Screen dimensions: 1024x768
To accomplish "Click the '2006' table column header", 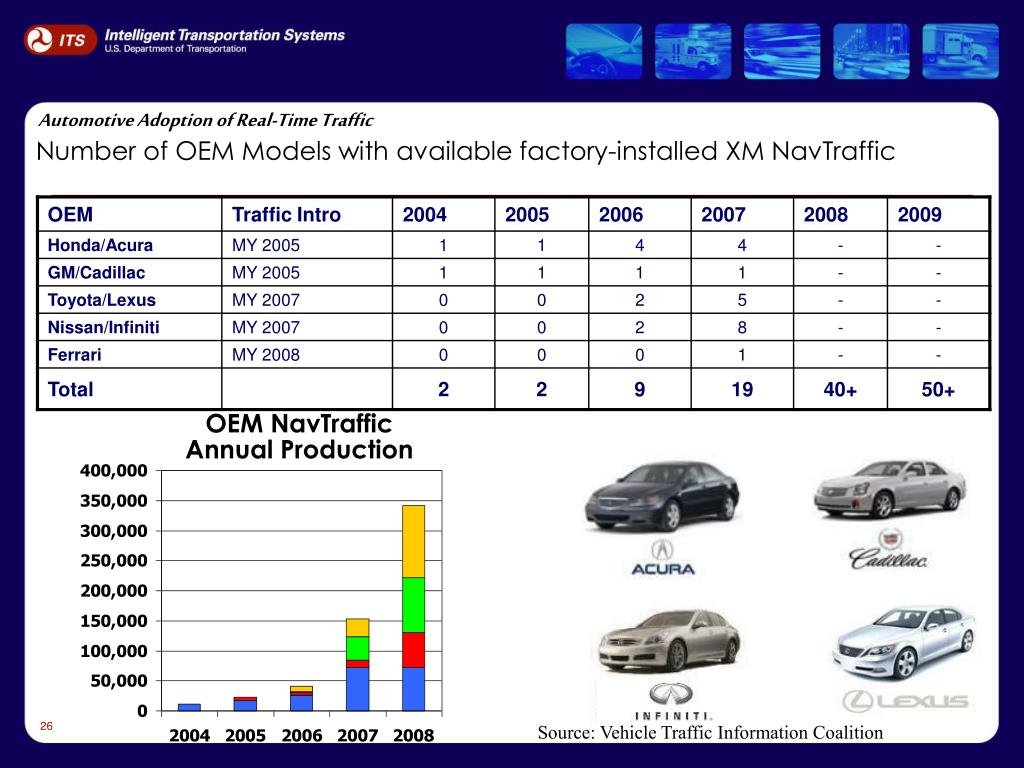I will (621, 215).
